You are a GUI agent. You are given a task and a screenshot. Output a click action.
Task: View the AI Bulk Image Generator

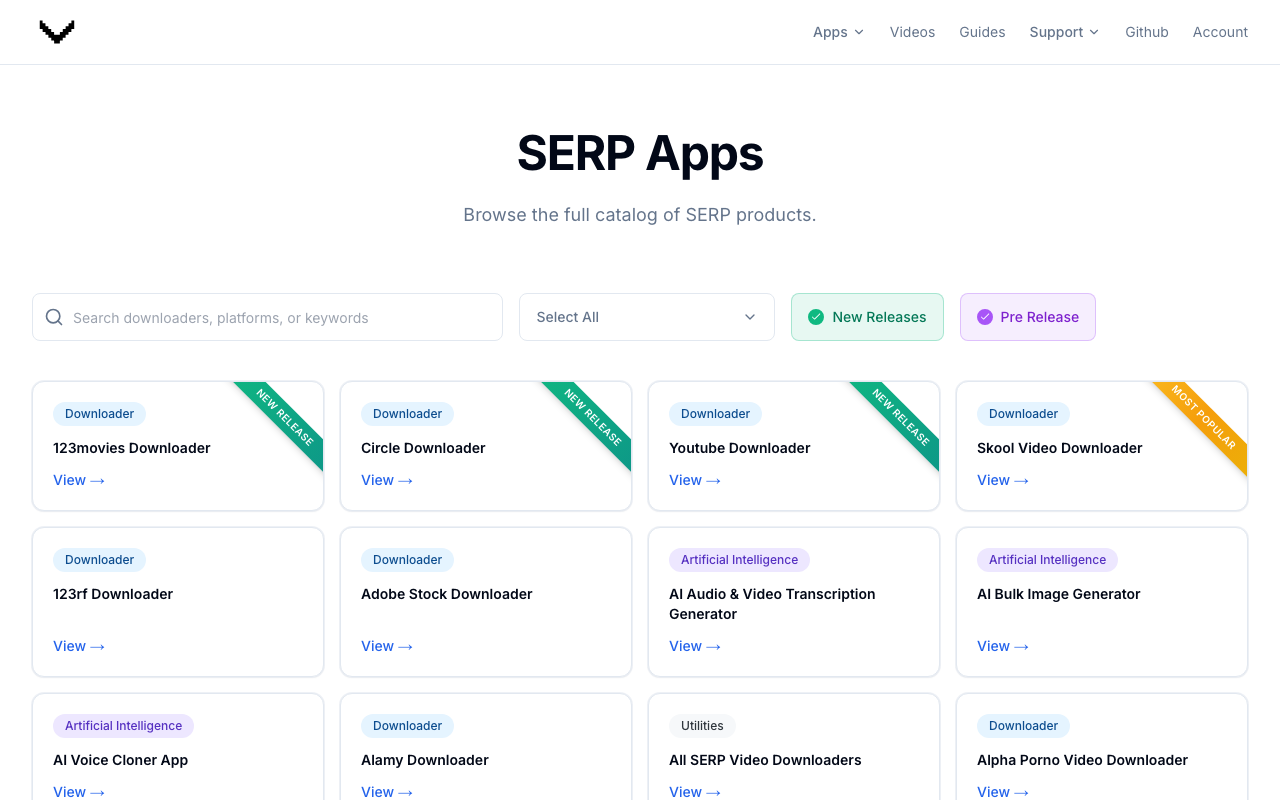coord(1003,646)
